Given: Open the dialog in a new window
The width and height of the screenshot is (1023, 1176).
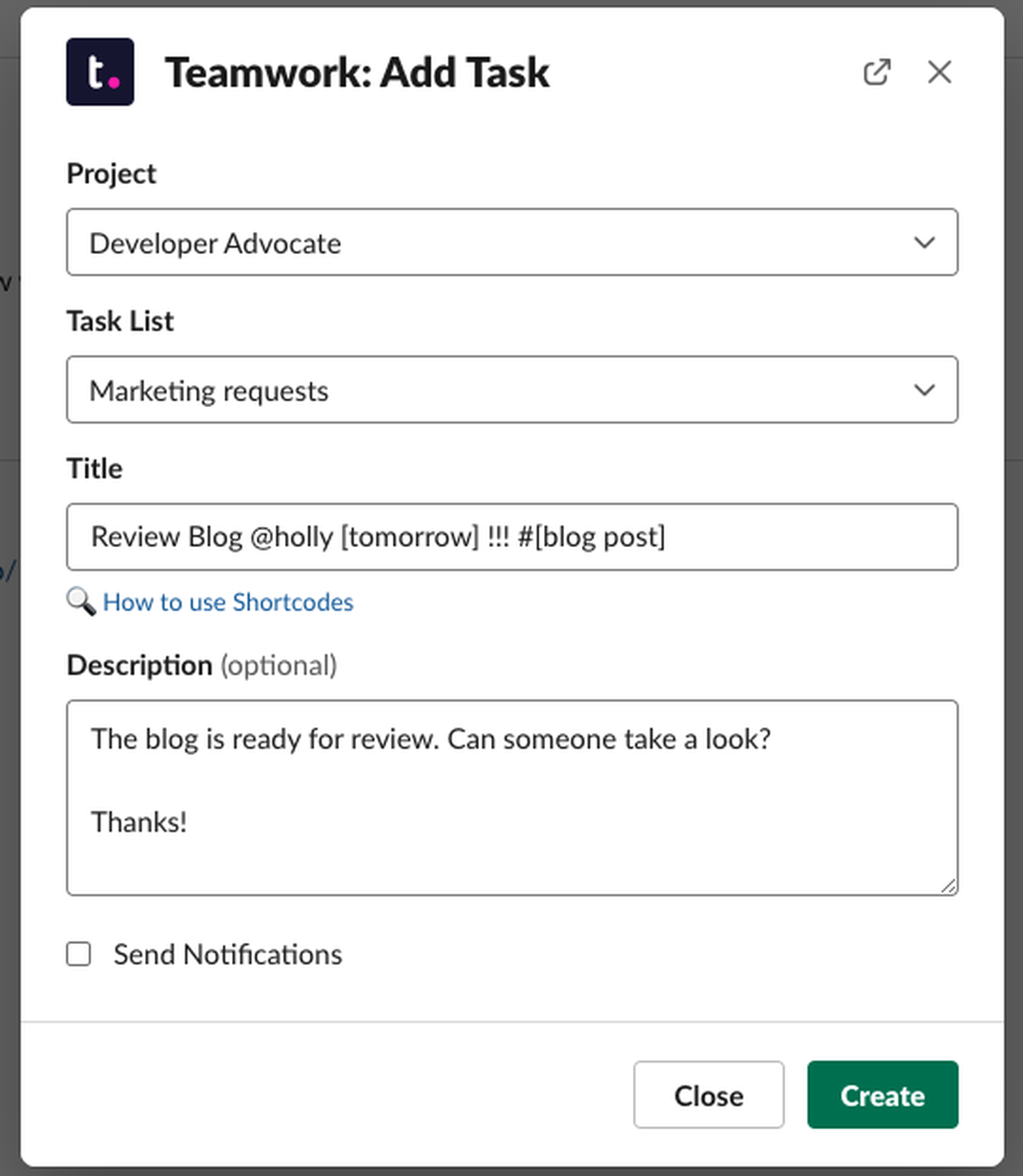Looking at the screenshot, I should (x=877, y=72).
